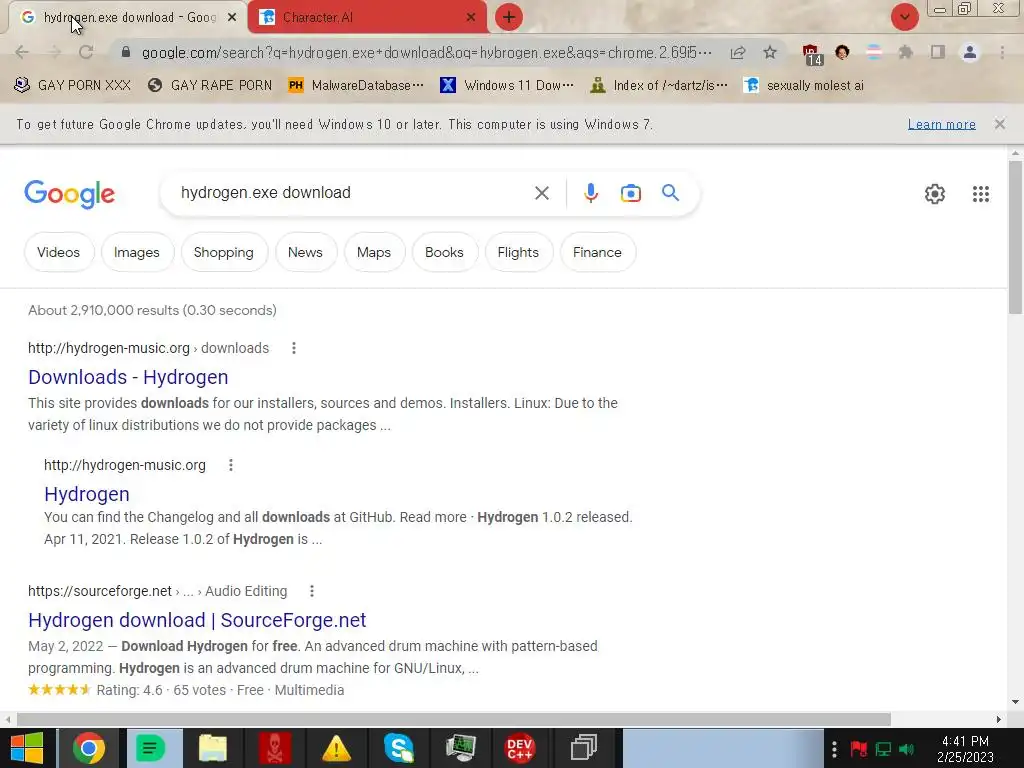Open more options for hydrogen-music.org downloads result
Screen dimensions: 1024x768
[x=294, y=348]
